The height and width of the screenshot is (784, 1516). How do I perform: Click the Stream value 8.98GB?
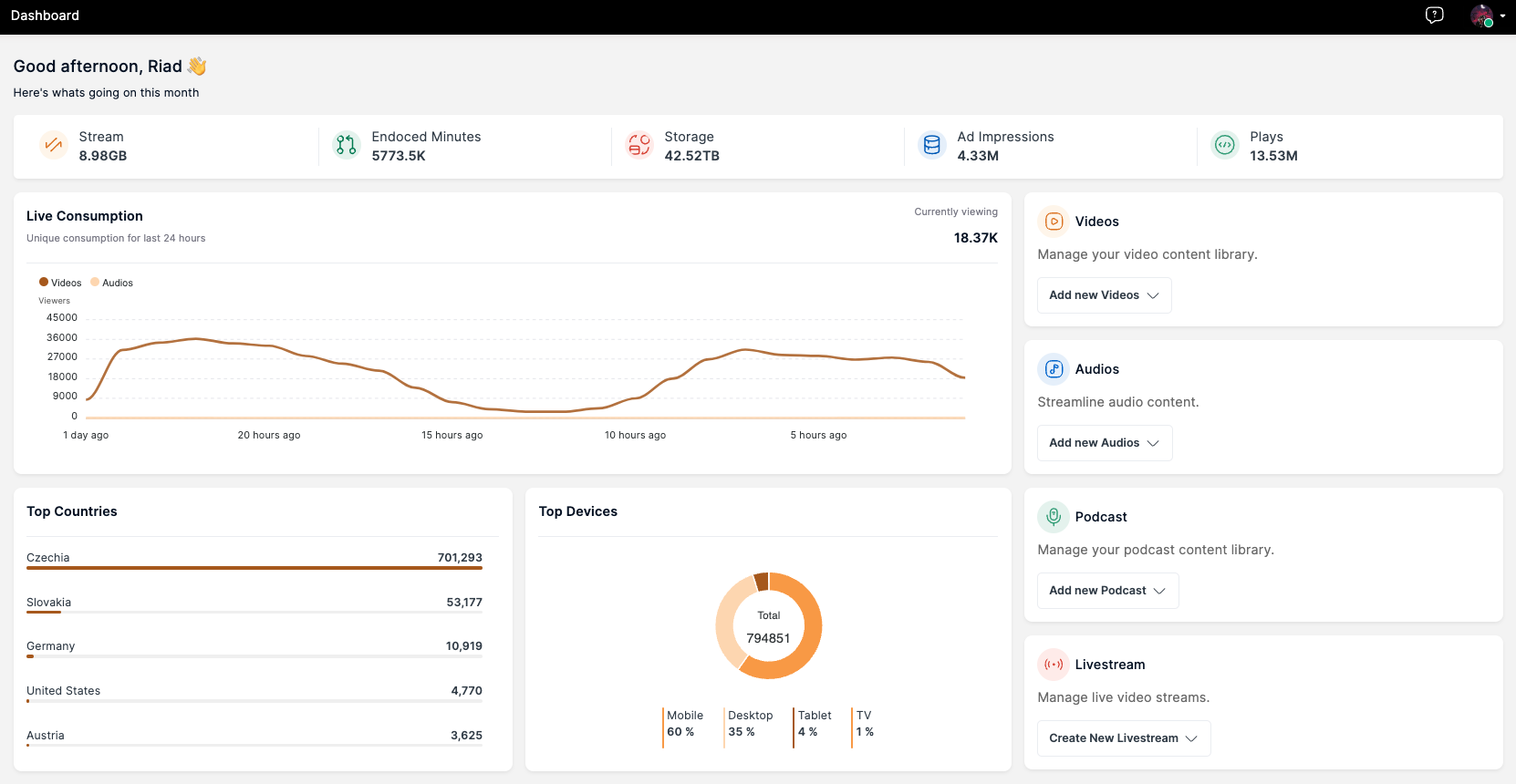(x=103, y=156)
